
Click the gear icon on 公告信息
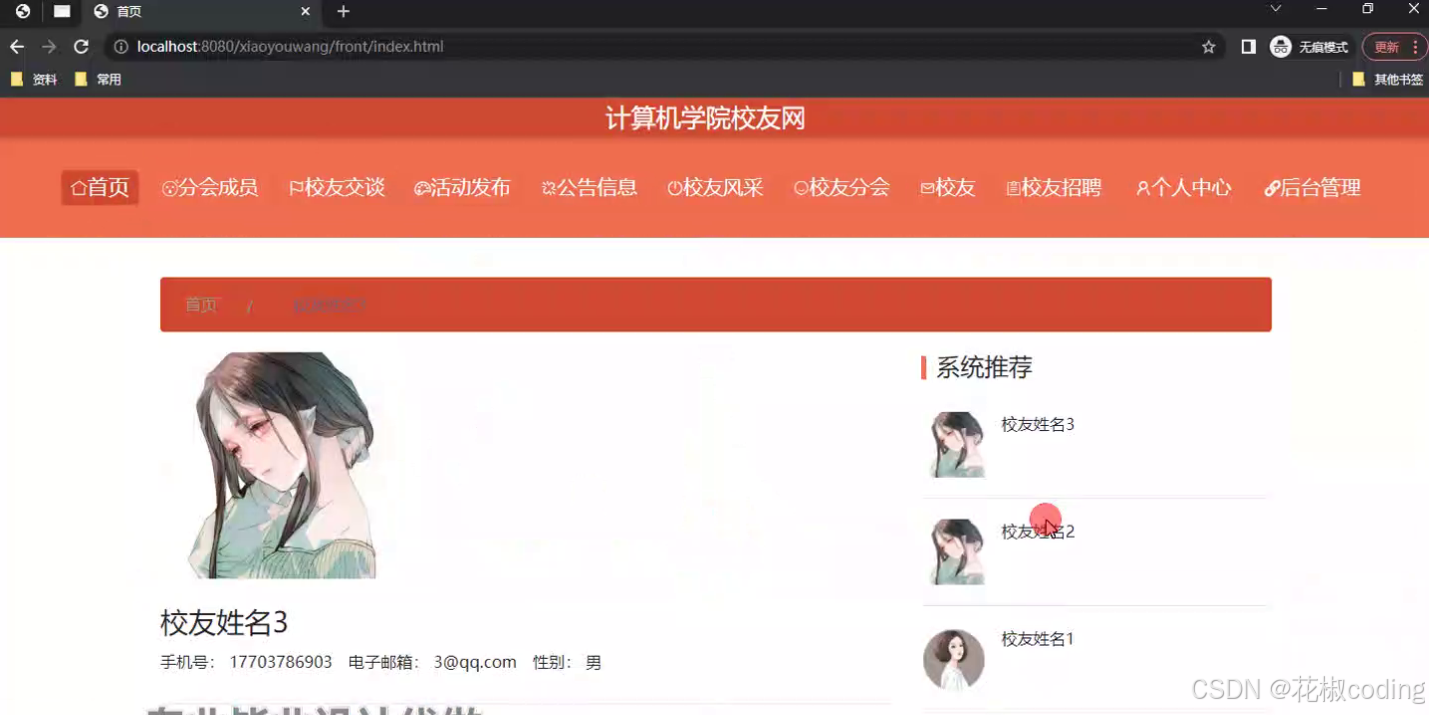click(549, 187)
